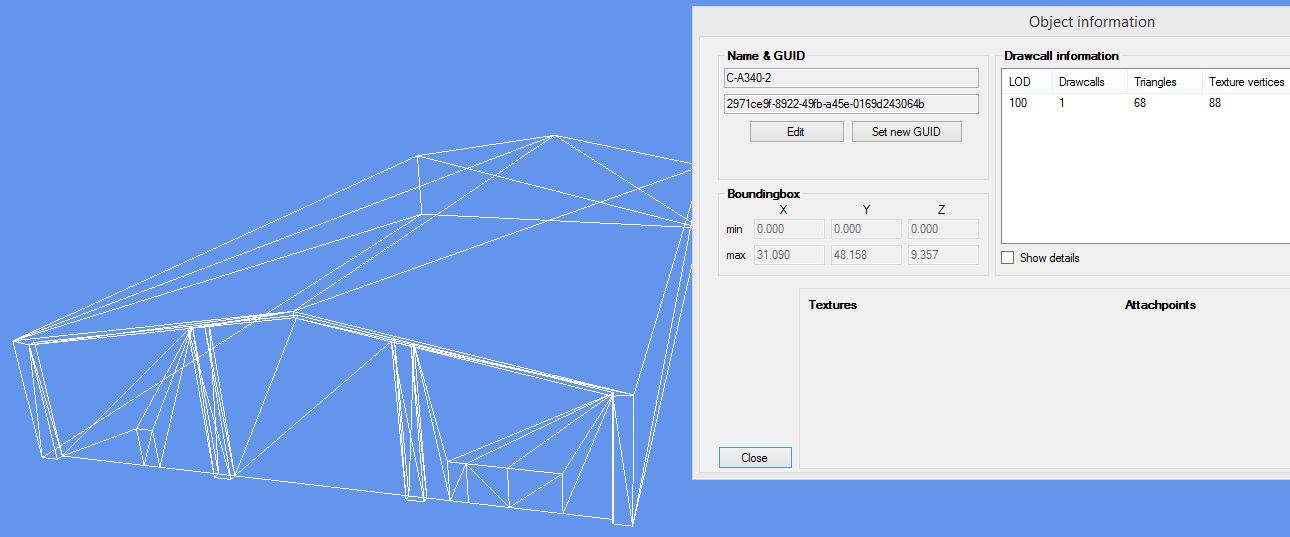Select the max Z value 9.357
The width and height of the screenshot is (1290, 537).
[x=943, y=255]
